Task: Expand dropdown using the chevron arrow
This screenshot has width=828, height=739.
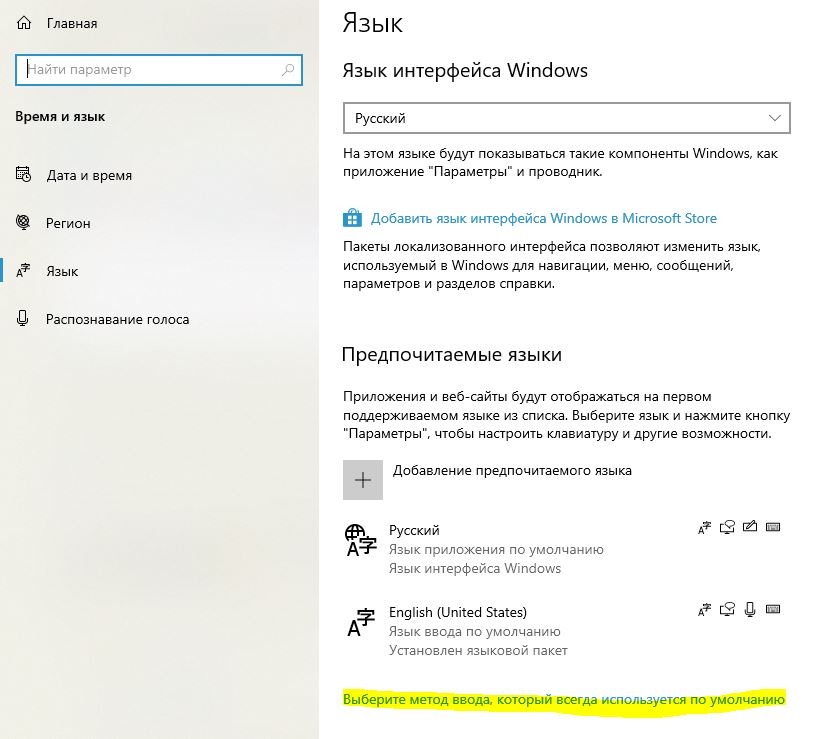Action: click(x=775, y=118)
